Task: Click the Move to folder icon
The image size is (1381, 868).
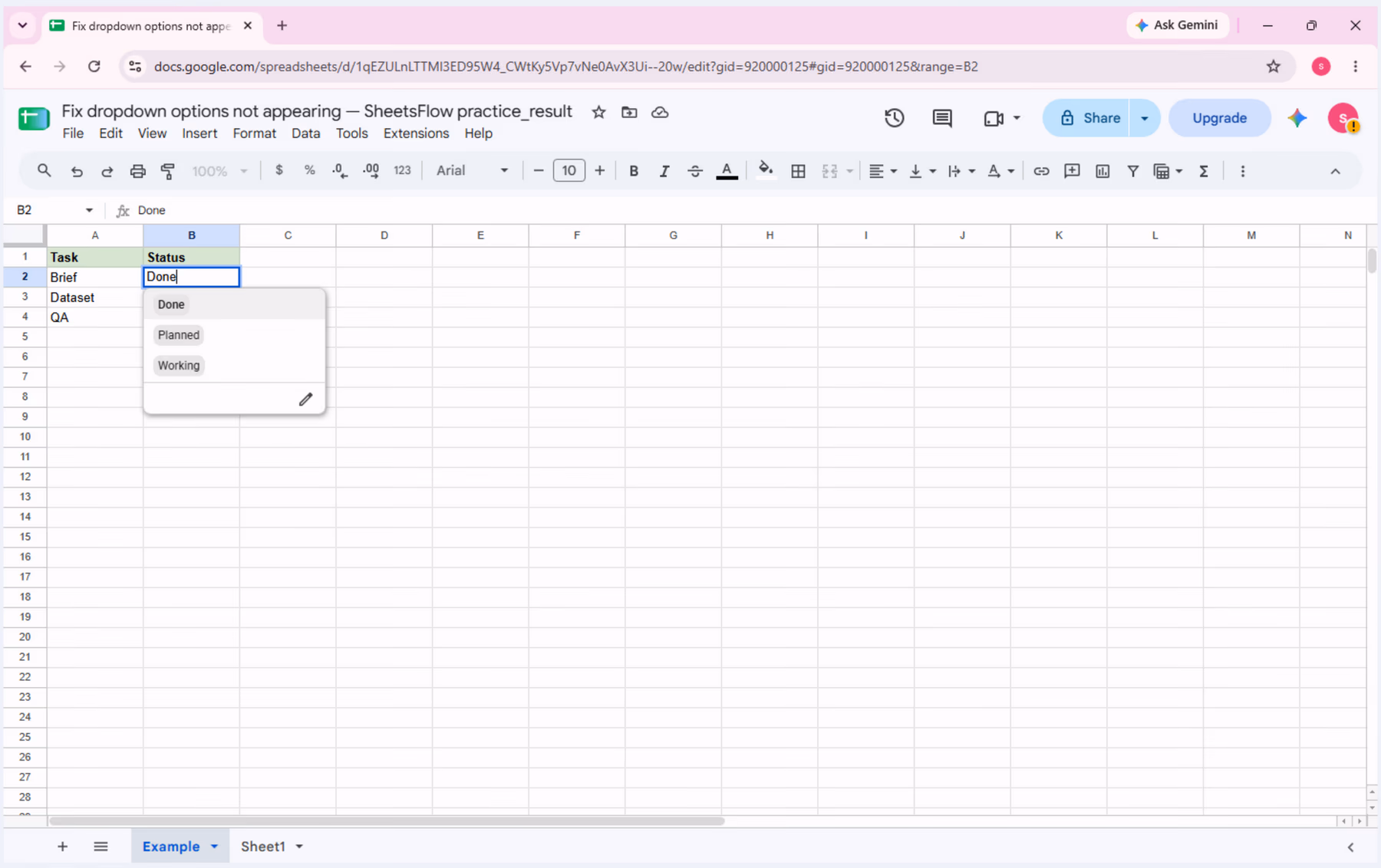Action: click(629, 112)
